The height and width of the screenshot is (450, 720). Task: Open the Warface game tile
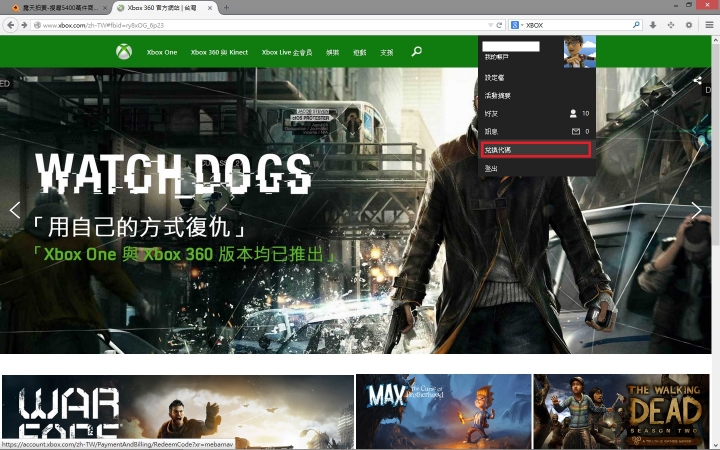pos(178,411)
